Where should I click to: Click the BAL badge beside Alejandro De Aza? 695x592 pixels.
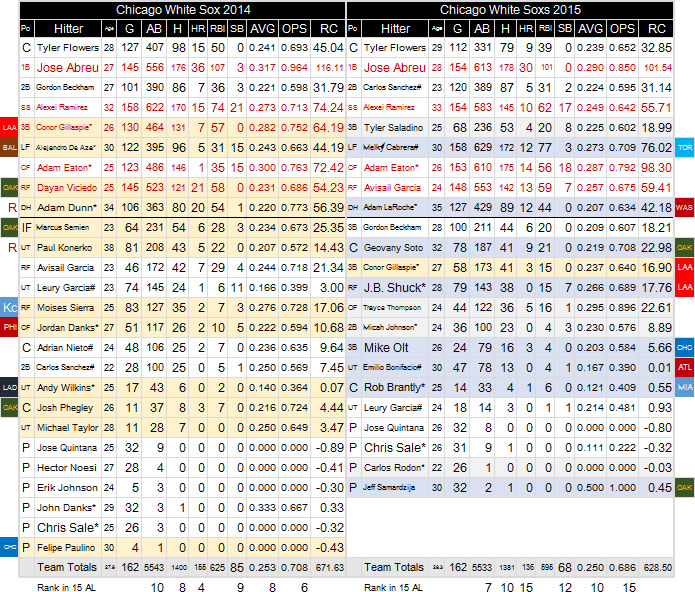point(9,148)
